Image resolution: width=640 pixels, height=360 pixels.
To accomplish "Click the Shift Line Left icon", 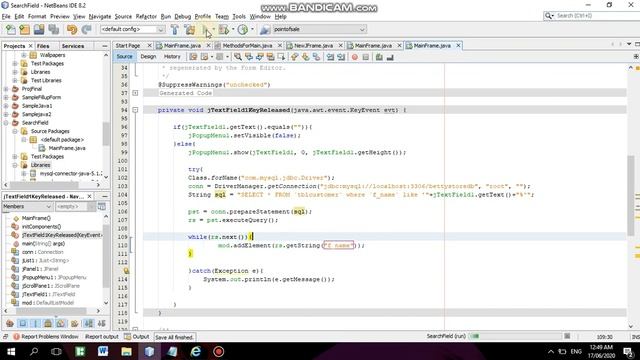I will 330,57.
